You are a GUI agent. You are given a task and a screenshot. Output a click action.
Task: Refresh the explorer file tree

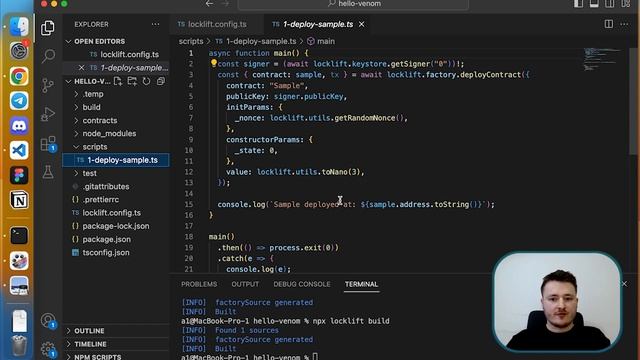tap(147, 81)
